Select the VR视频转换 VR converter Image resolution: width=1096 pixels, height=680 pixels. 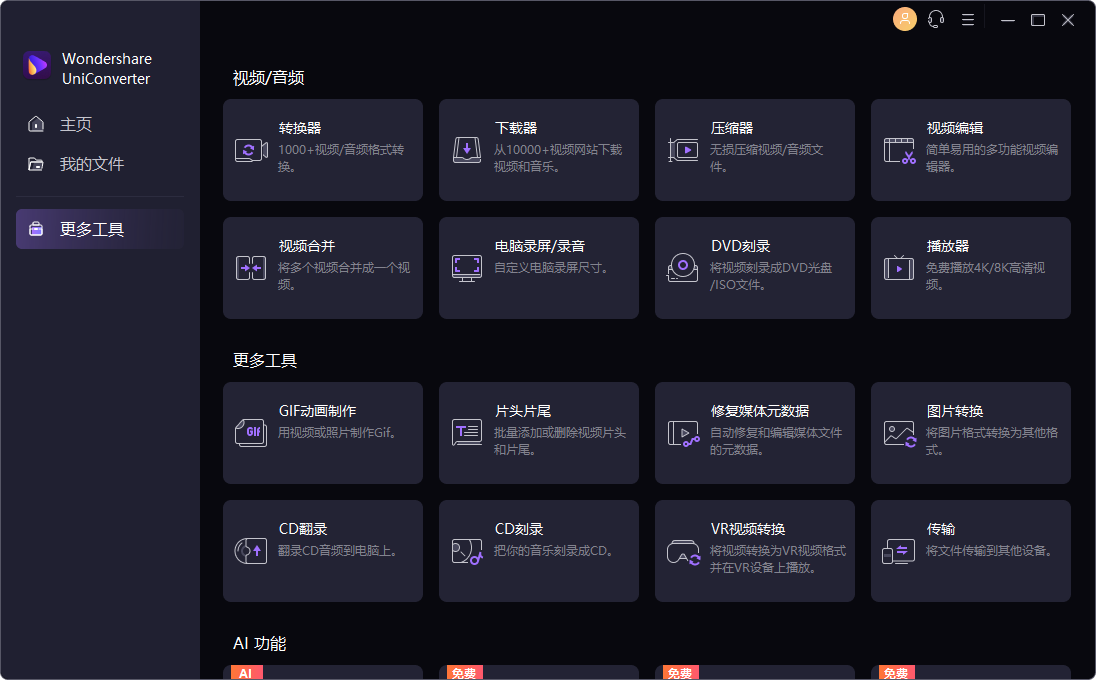[x=755, y=550]
